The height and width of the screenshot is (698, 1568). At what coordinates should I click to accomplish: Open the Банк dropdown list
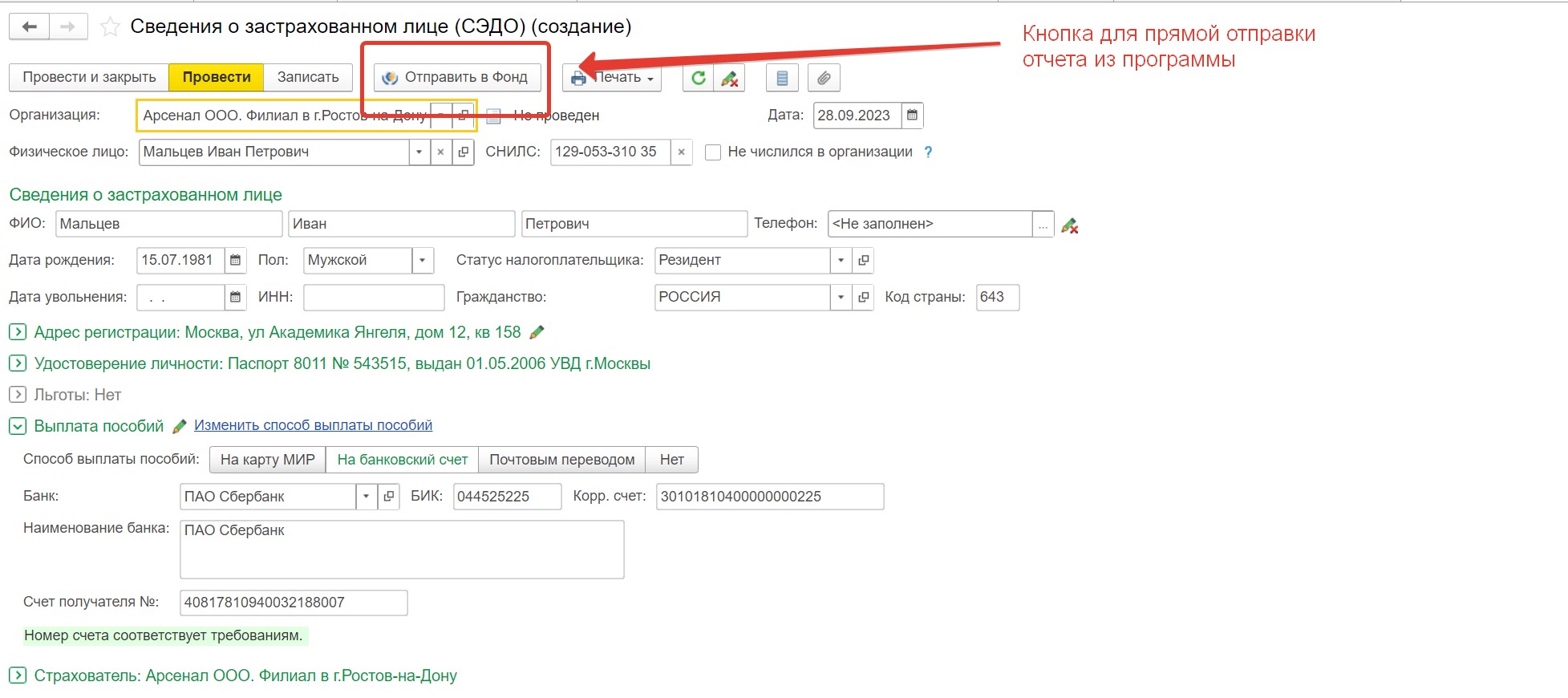point(367,497)
